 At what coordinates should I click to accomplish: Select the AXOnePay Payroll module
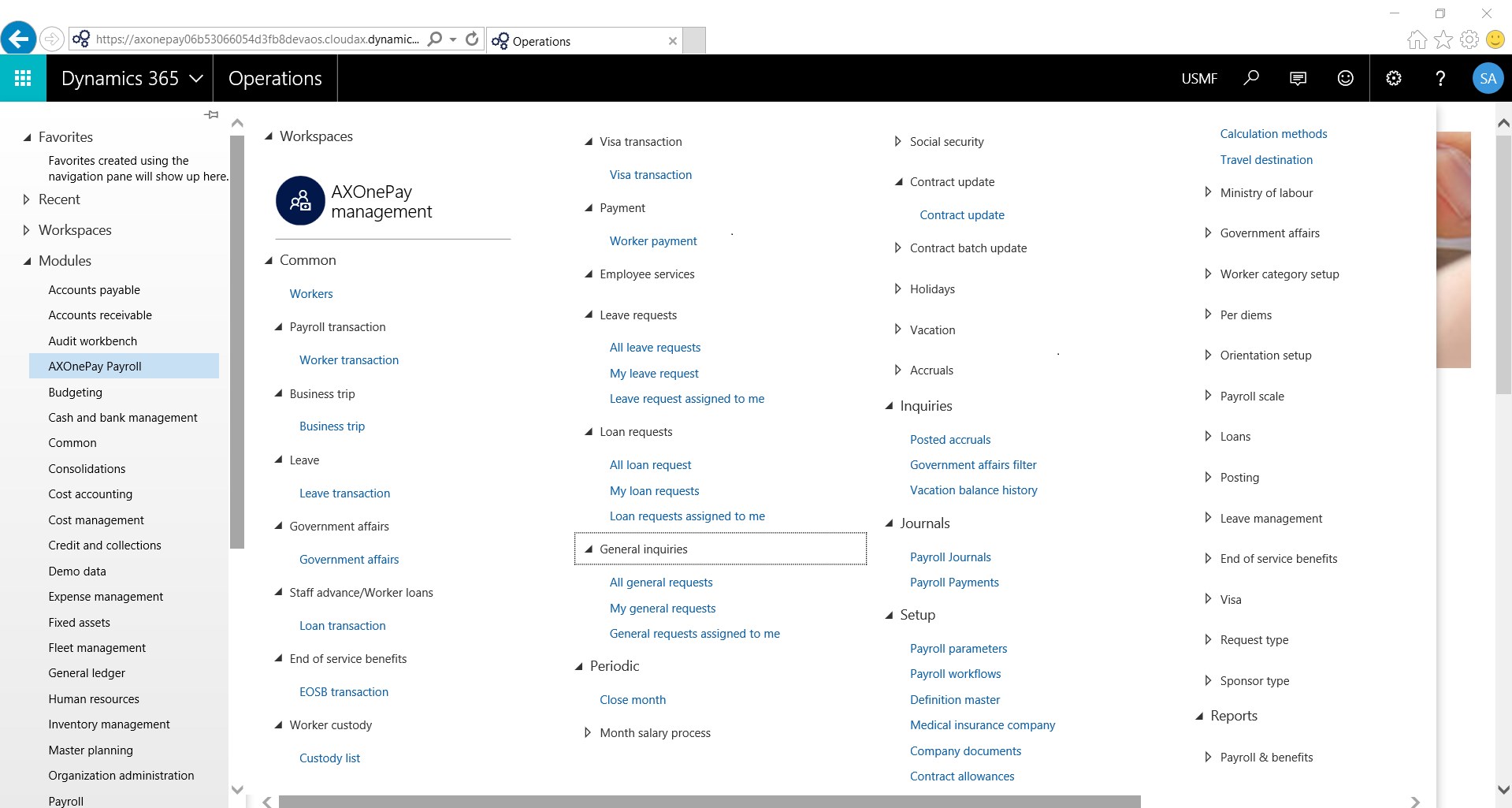124,366
